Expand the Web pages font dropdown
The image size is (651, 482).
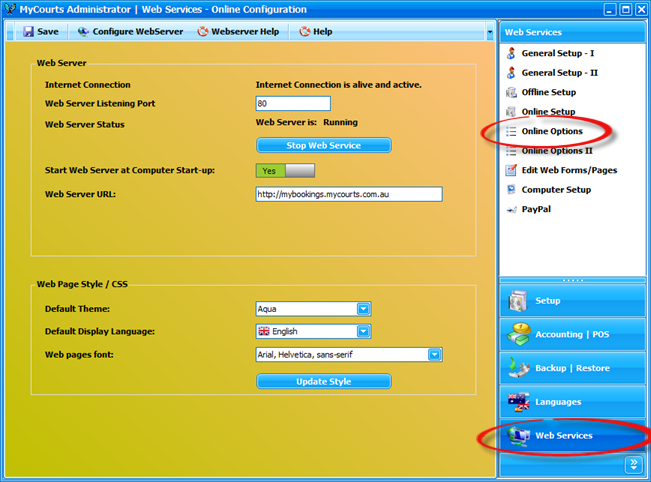click(x=435, y=354)
